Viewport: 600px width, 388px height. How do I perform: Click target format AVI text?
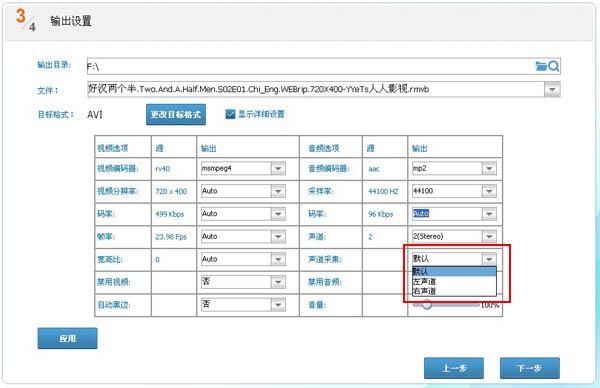tap(95, 114)
